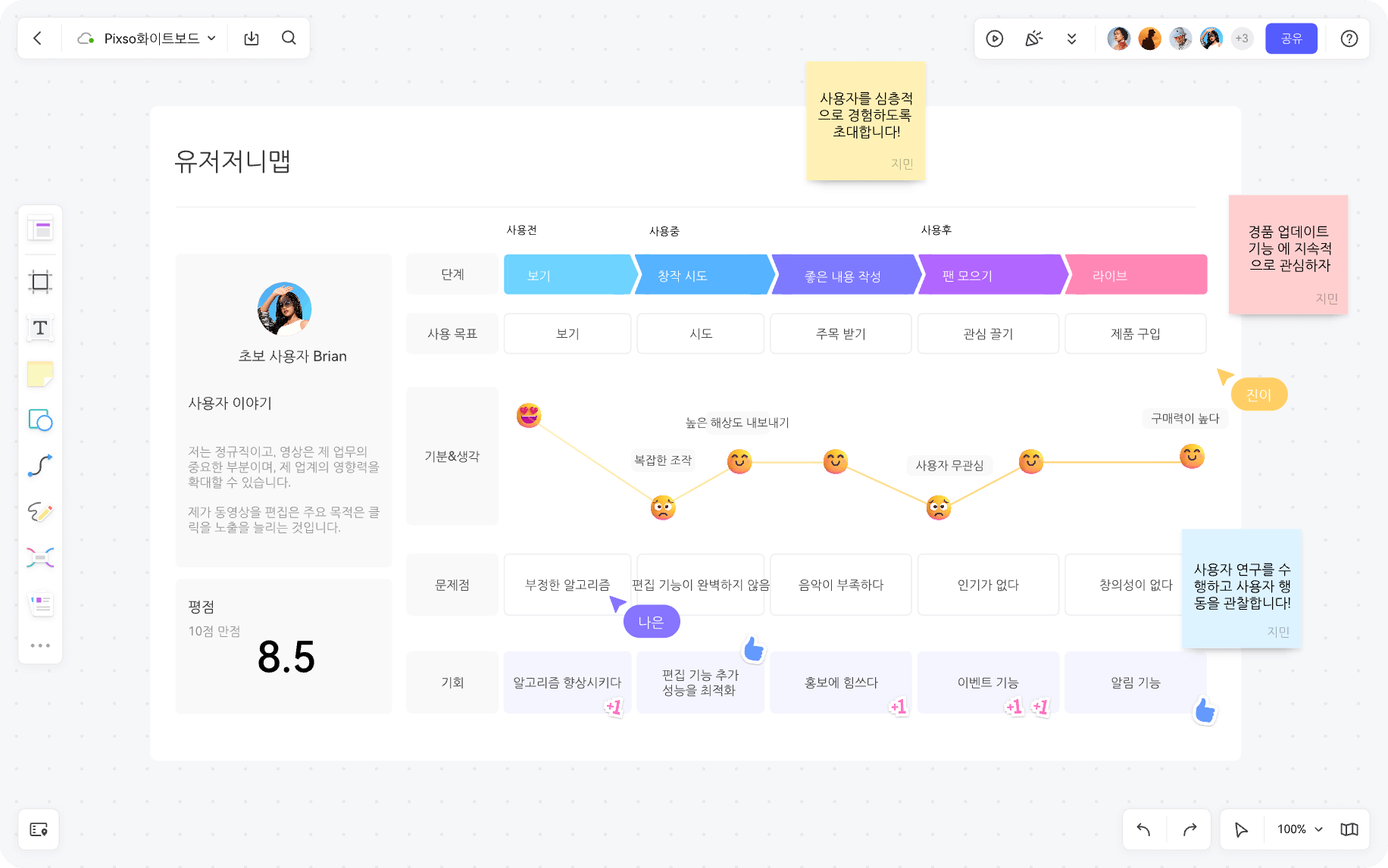1388x868 pixels.
Task: Go back with the left arrow
Action: tap(37, 38)
